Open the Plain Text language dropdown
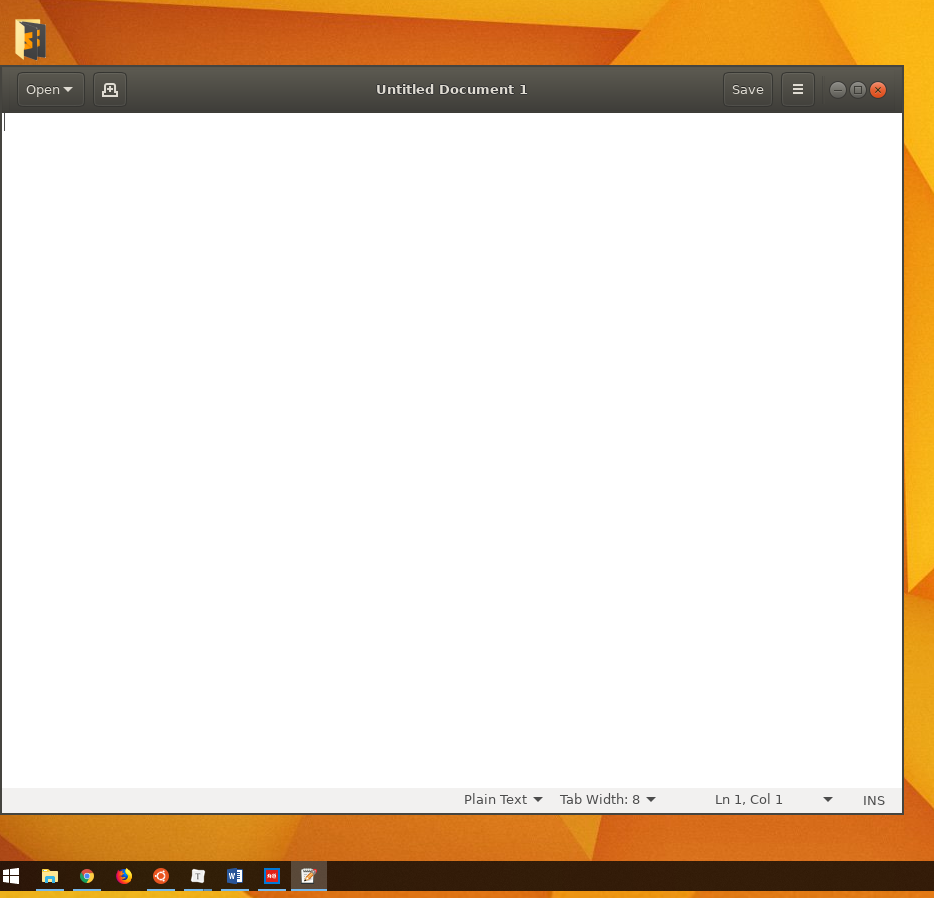 [x=503, y=800]
